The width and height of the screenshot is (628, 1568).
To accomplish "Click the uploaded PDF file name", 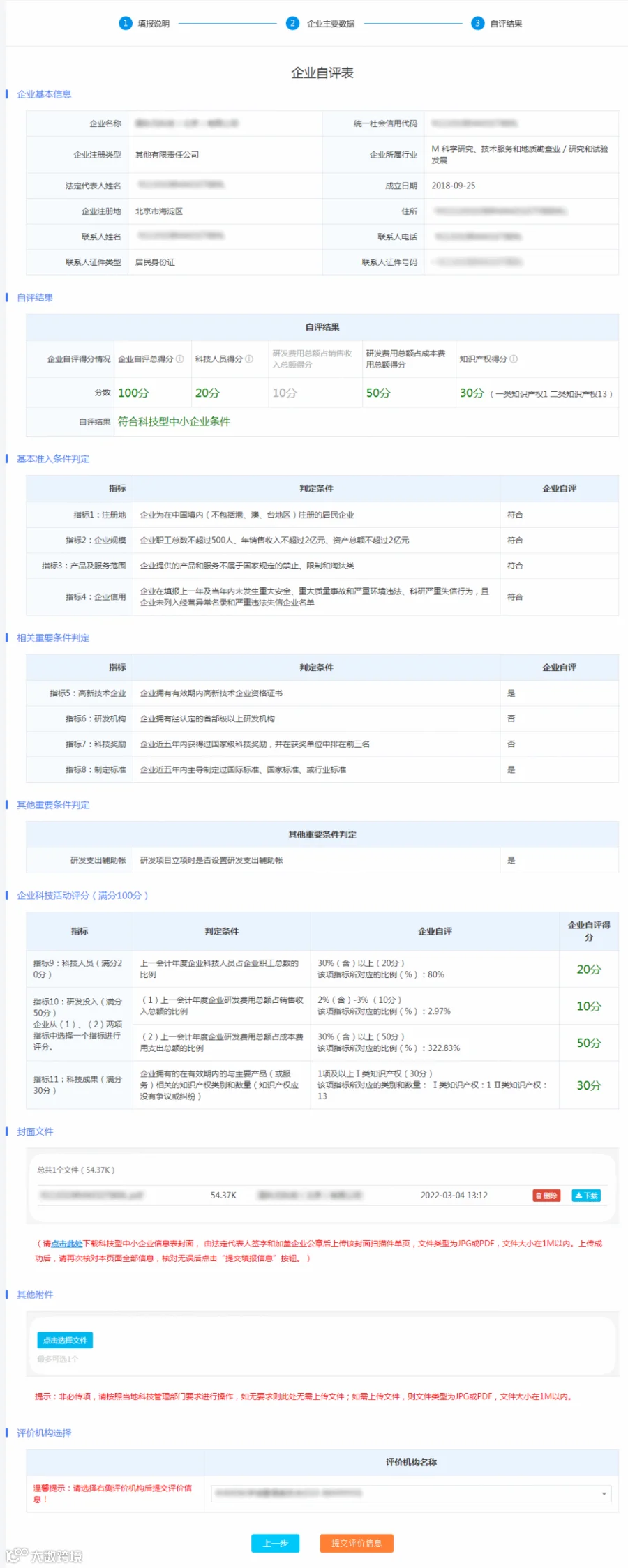I will [91, 1196].
